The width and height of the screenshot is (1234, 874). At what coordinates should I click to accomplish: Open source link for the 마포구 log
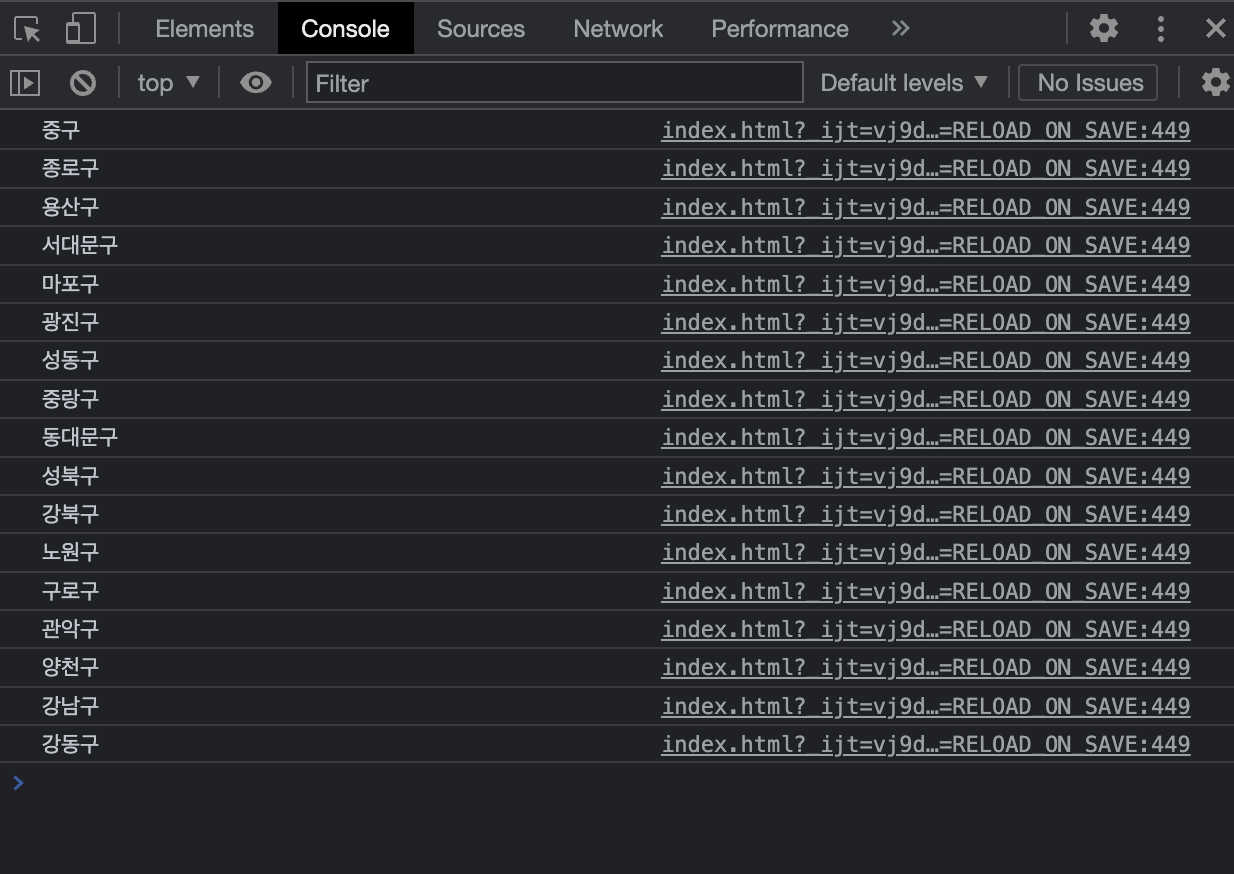point(926,284)
